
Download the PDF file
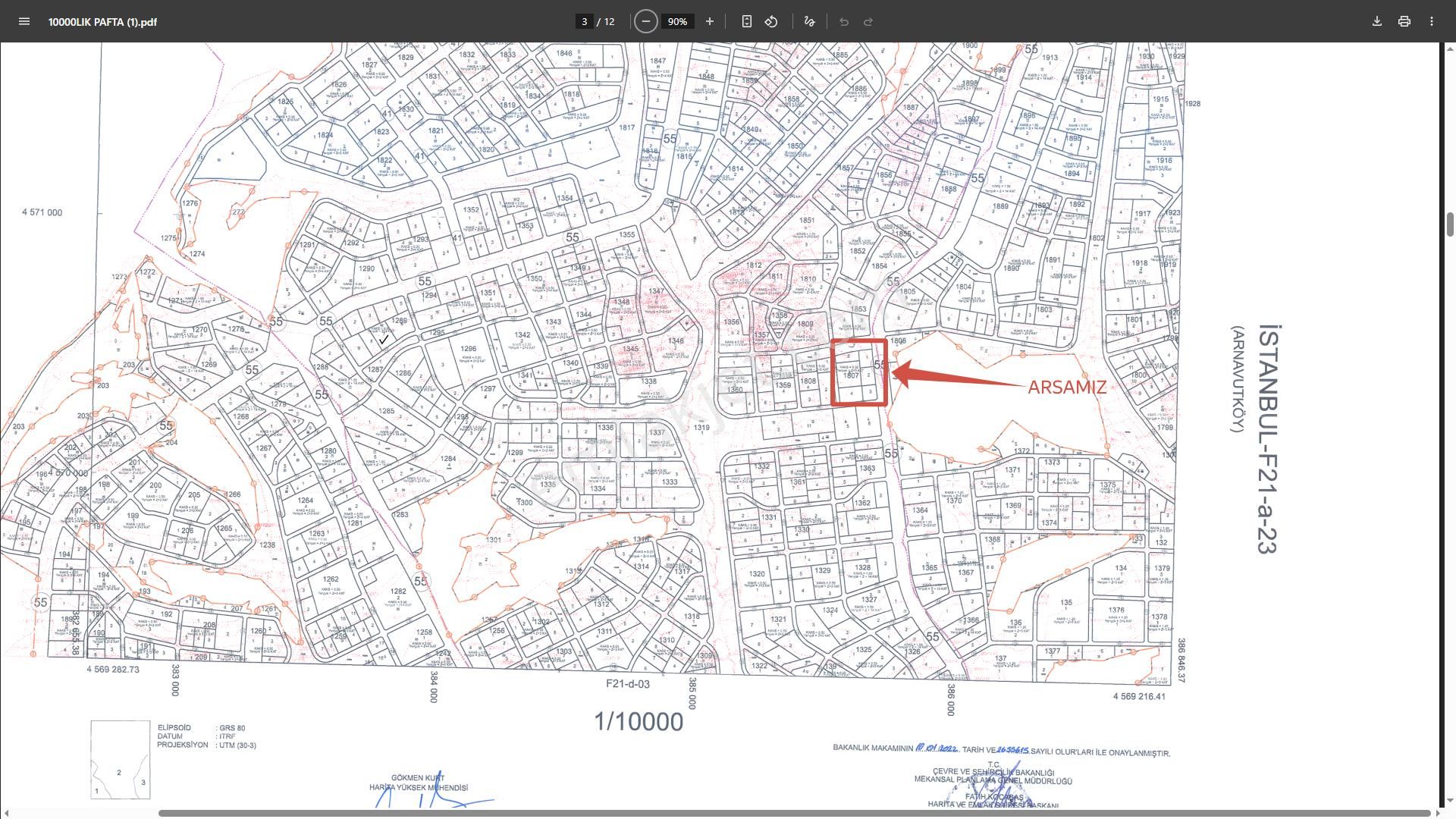(x=1377, y=21)
